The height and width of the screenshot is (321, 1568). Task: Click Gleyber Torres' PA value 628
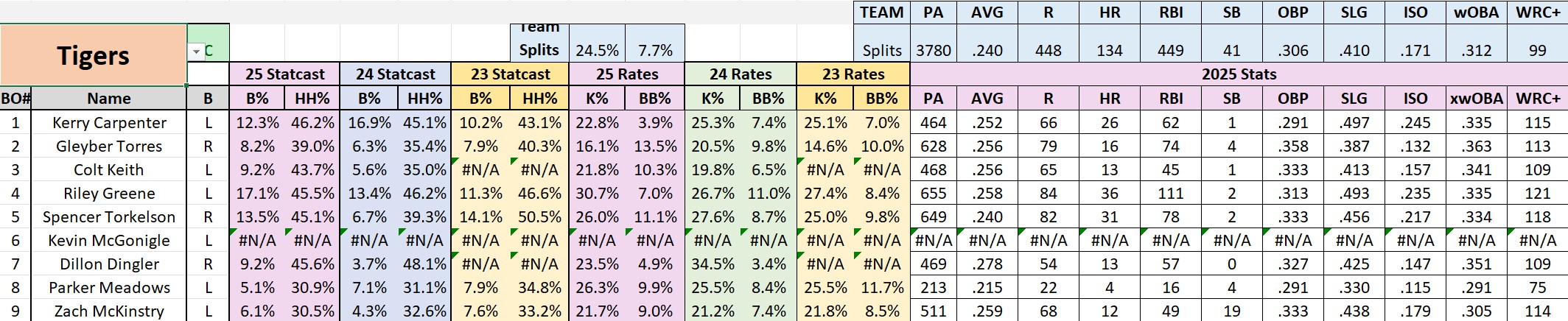coord(933,147)
